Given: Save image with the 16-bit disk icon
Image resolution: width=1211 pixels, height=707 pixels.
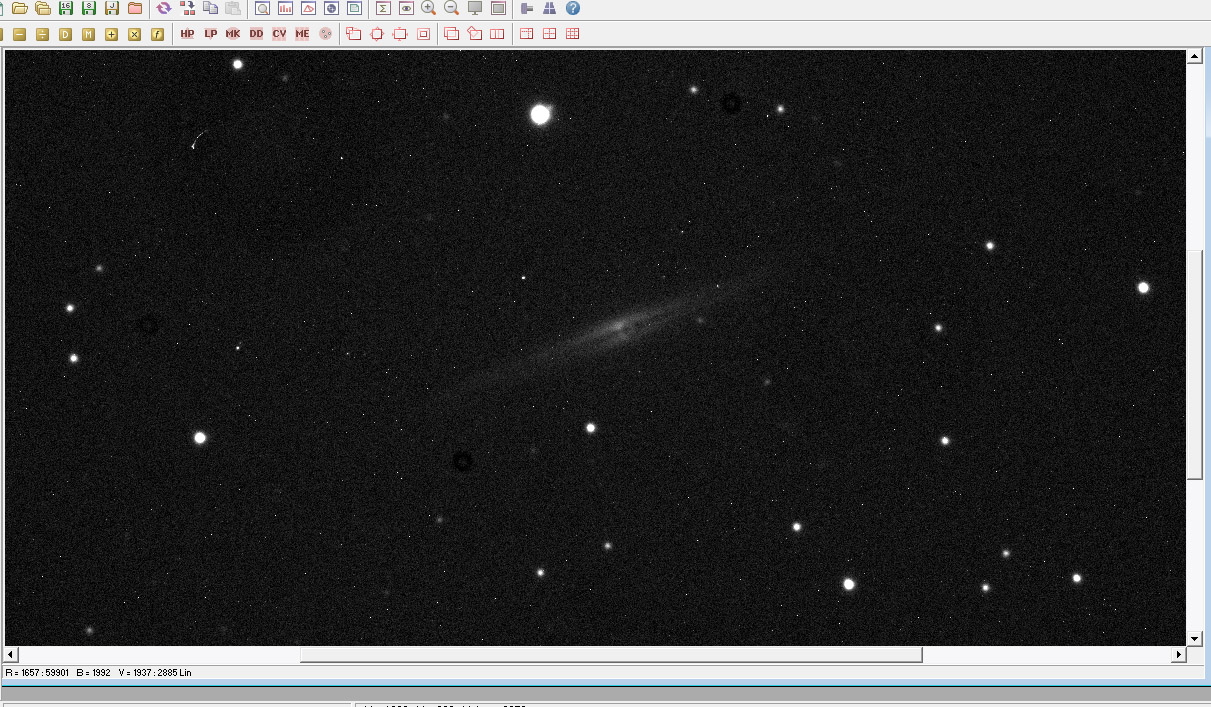Looking at the screenshot, I should click(x=66, y=8).
